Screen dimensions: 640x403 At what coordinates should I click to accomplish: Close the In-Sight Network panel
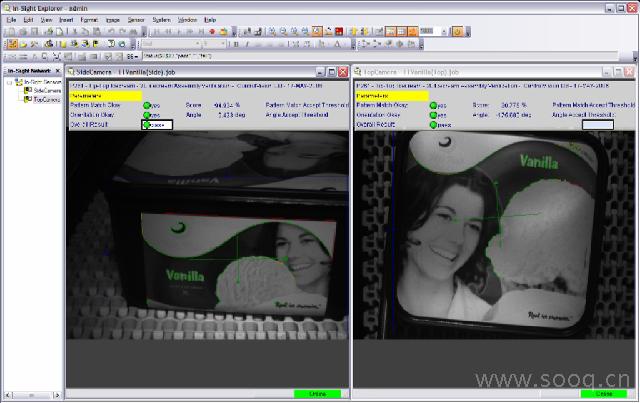pos(58,72)
